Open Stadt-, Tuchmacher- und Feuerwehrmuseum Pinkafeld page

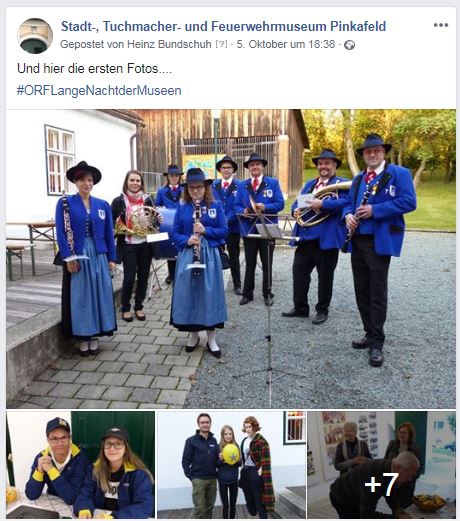click(223, 26)
